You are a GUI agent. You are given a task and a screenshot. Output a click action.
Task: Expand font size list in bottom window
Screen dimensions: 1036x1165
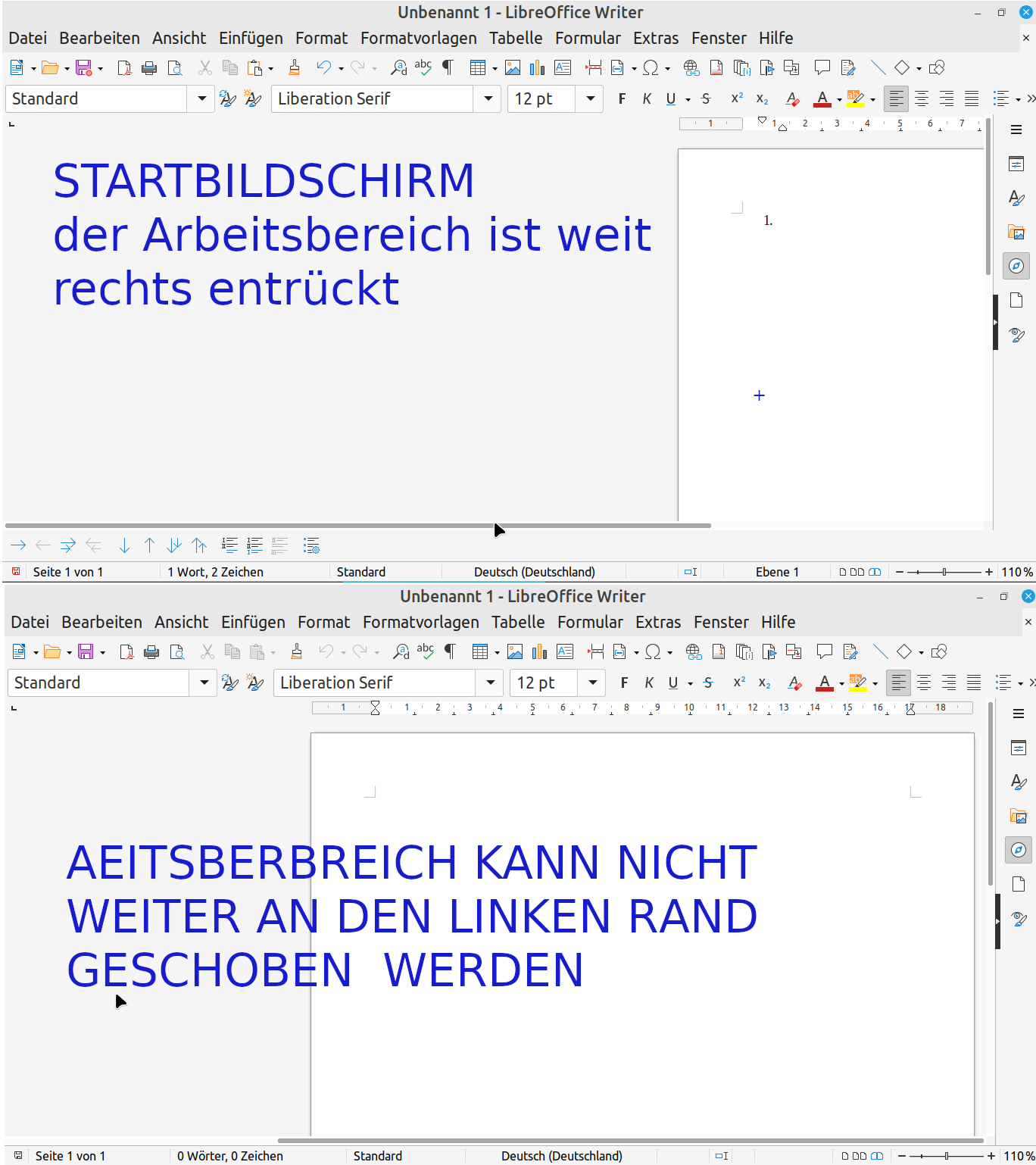click(593, 683)
